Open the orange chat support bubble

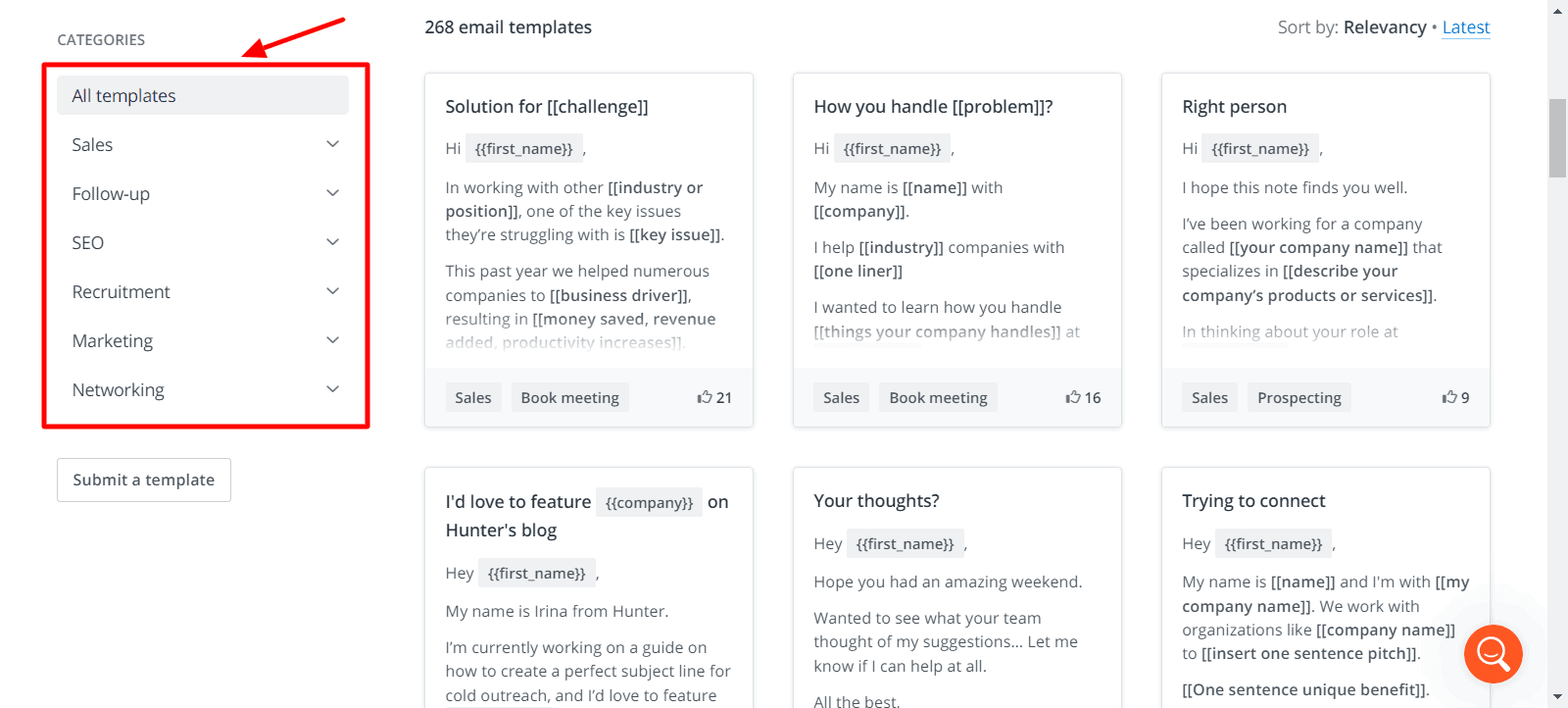click(1493, 654)
